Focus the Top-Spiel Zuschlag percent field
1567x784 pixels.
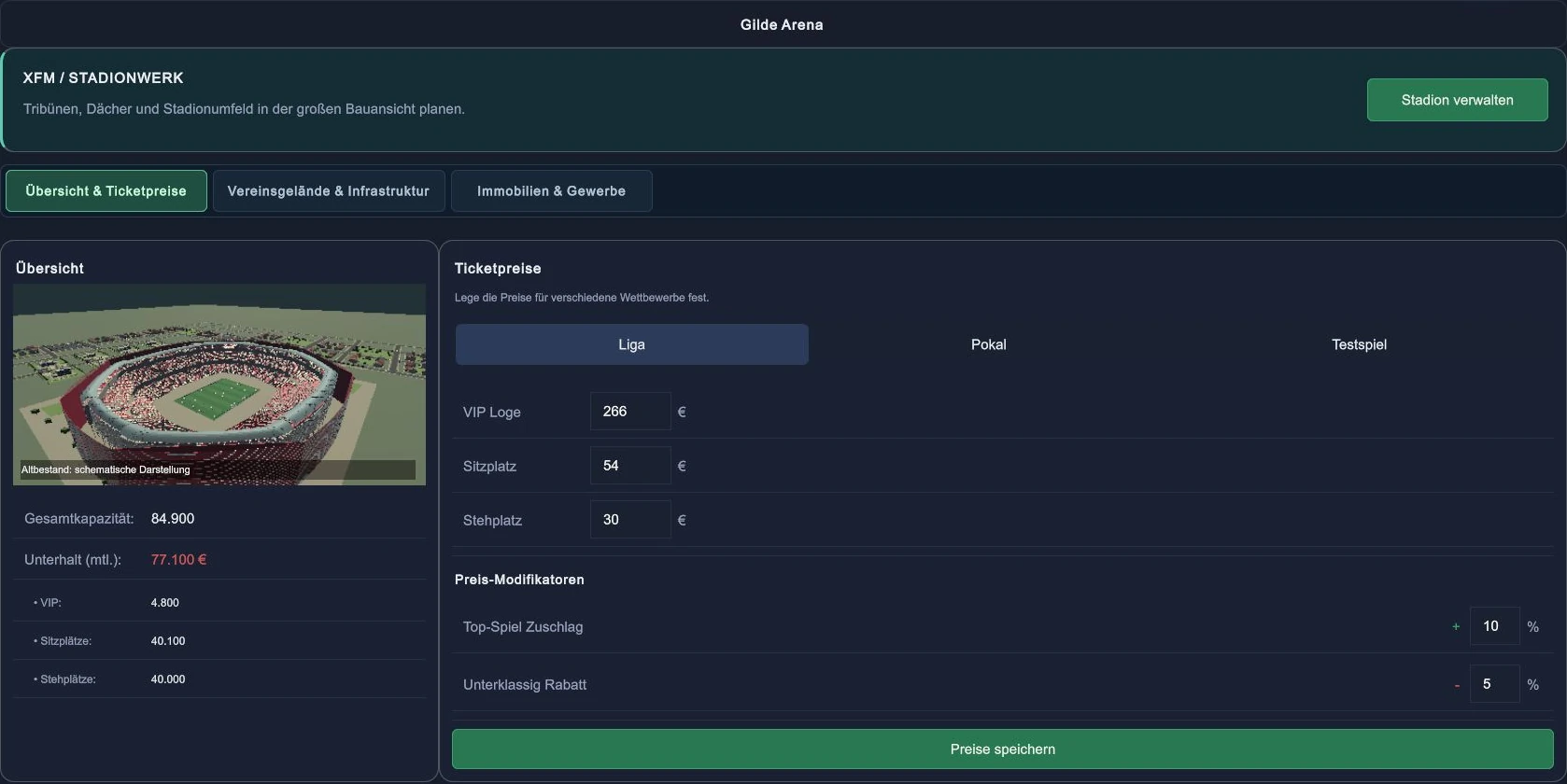click(1494, 626)
